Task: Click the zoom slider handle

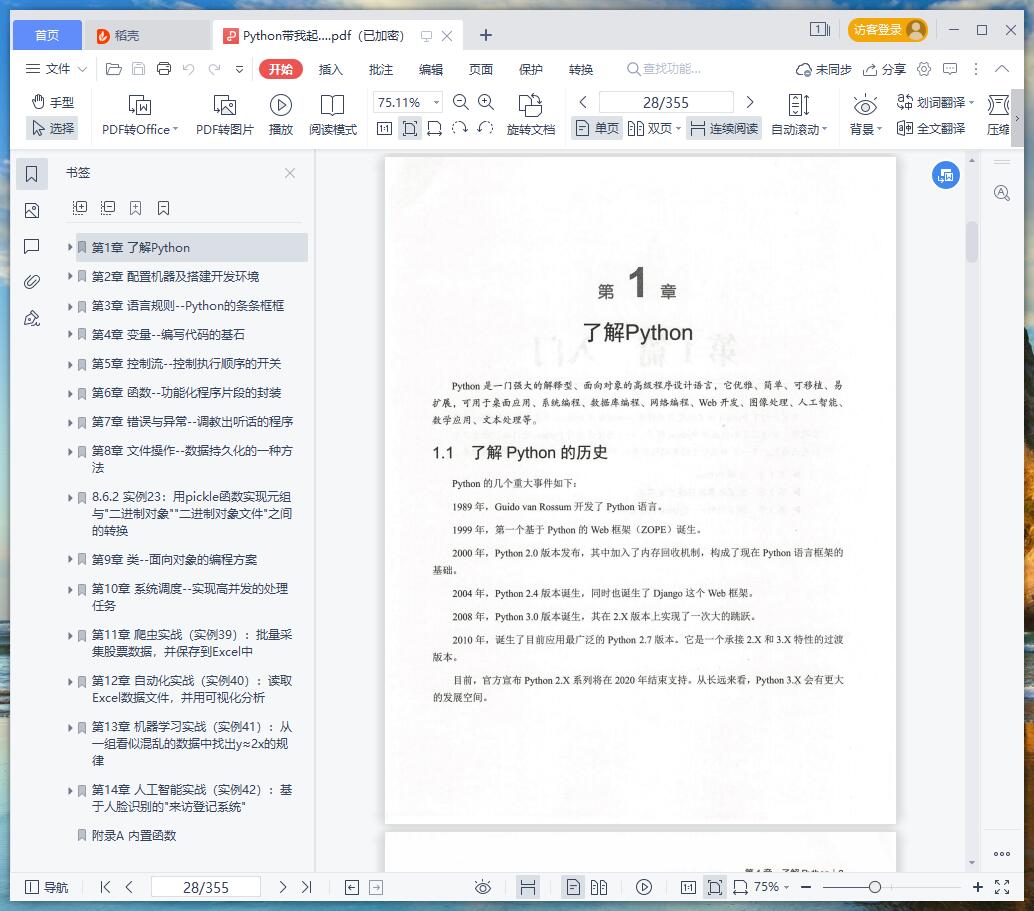Action: click(x=874, y=887)
